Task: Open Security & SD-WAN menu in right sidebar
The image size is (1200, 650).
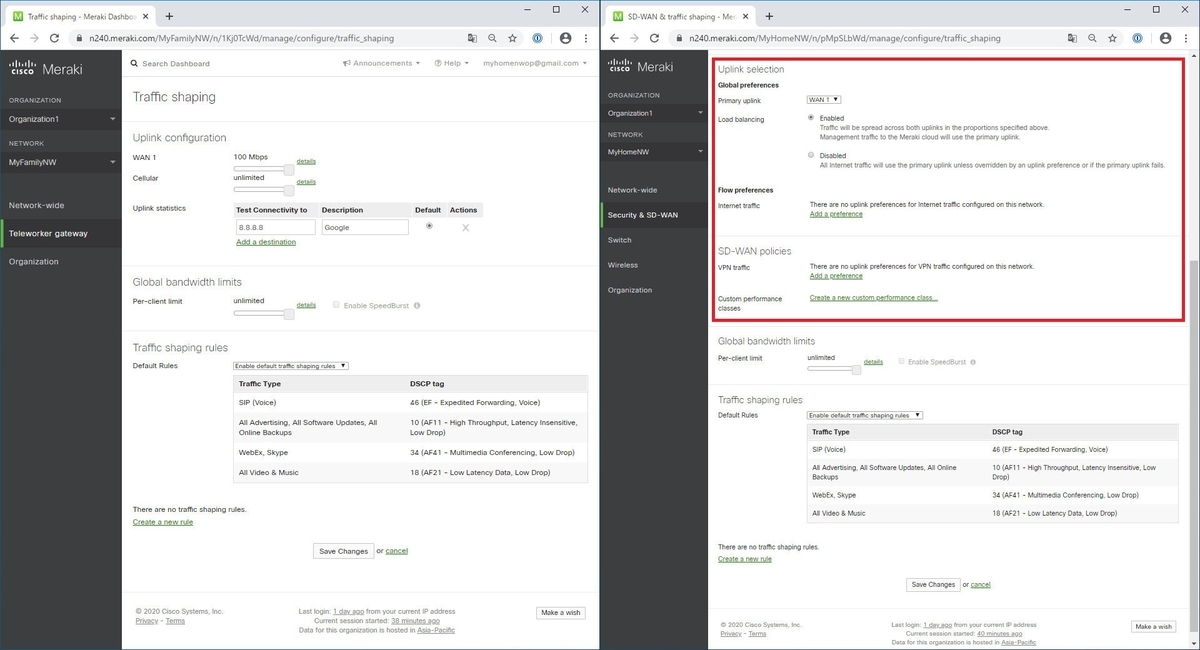Action: [x=654, y=215]
